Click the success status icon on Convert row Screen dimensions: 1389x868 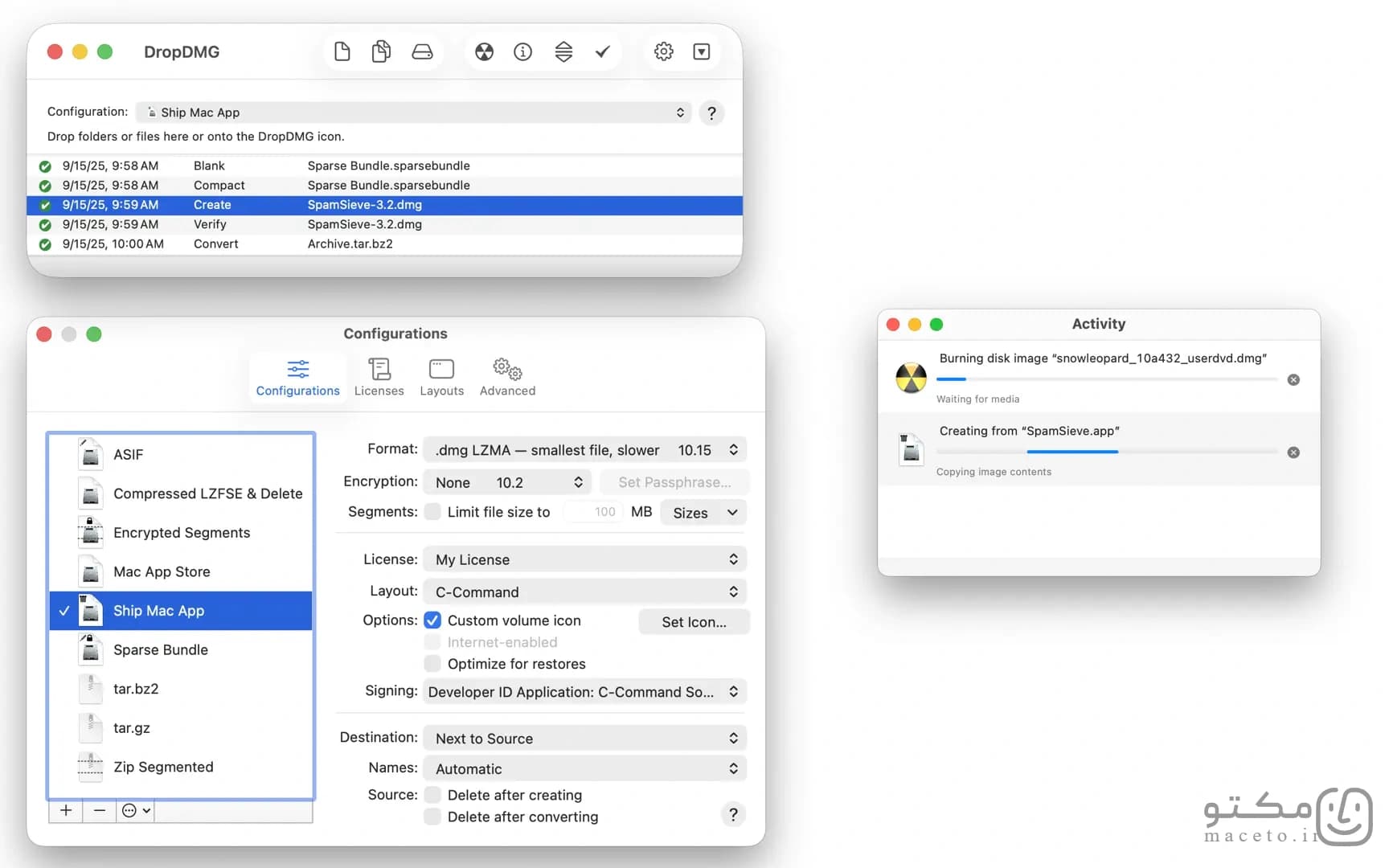tap(45, 244)
